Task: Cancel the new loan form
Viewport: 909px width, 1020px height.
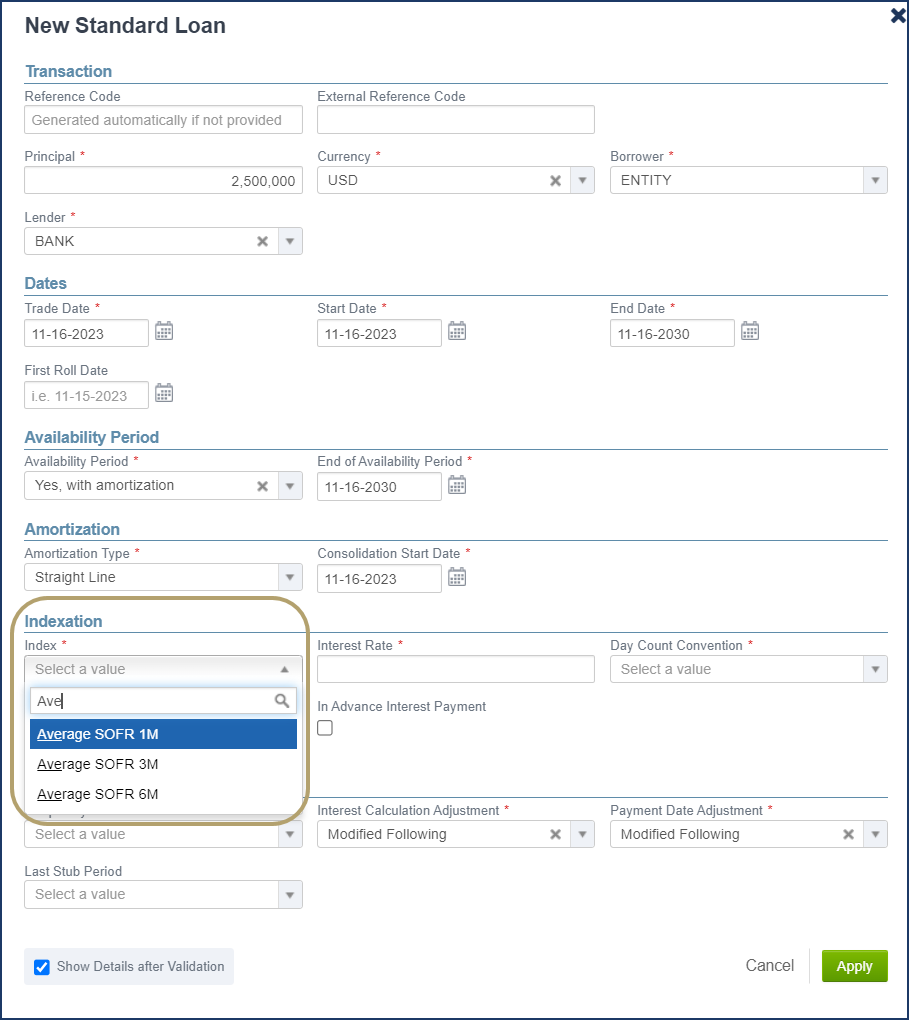Action: [769, 966]
